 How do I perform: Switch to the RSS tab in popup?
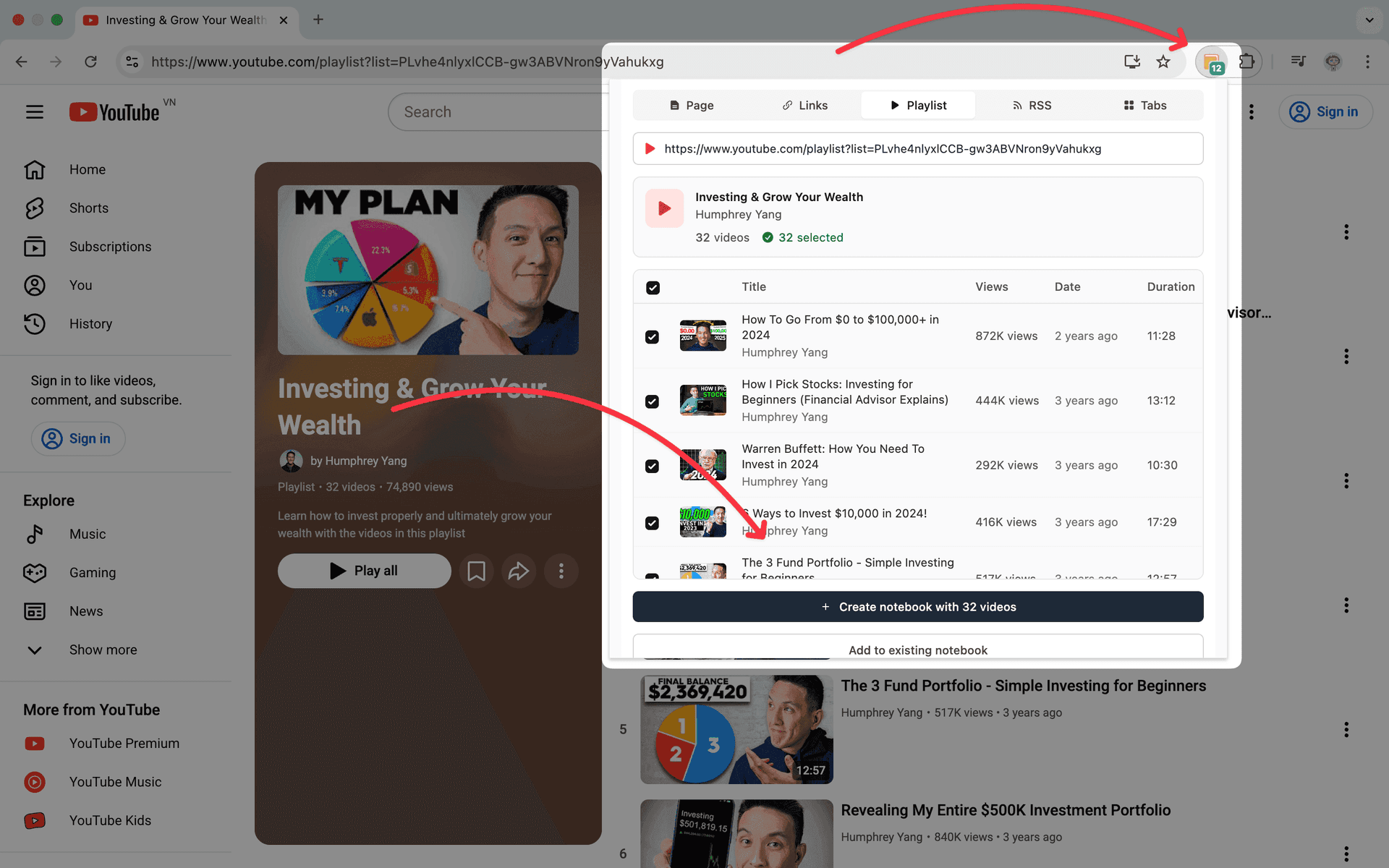[1032, 105]
